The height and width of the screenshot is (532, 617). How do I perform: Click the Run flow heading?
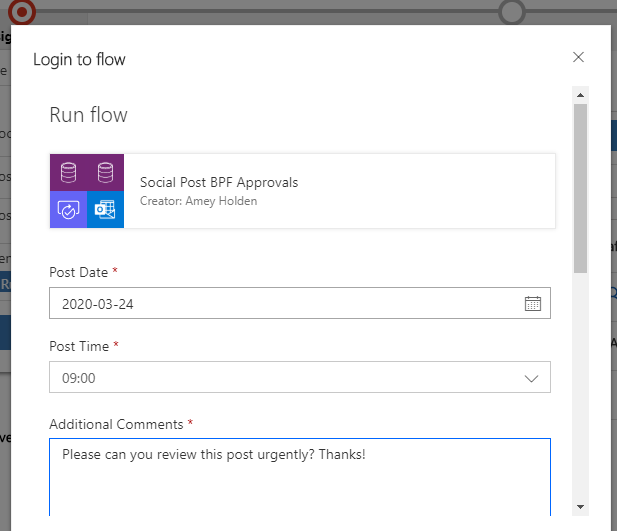click(88, 115)
